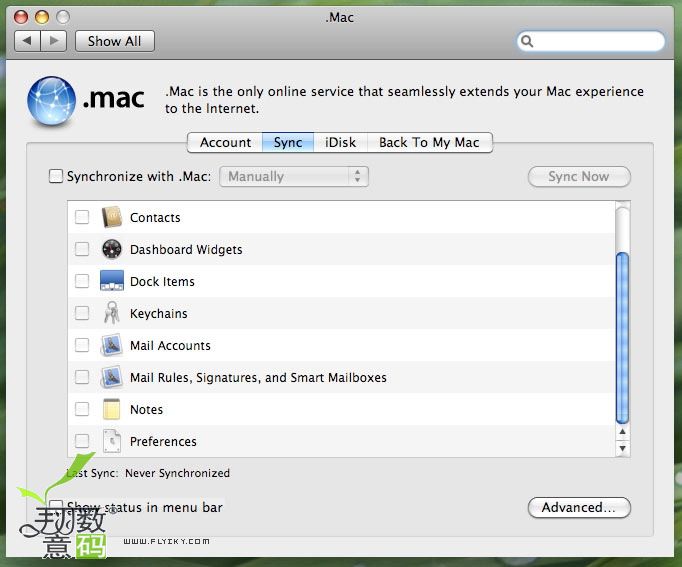Check the Dock Items checkbox
Viewport: 682px width, 567px height.
tap(82, 281)
